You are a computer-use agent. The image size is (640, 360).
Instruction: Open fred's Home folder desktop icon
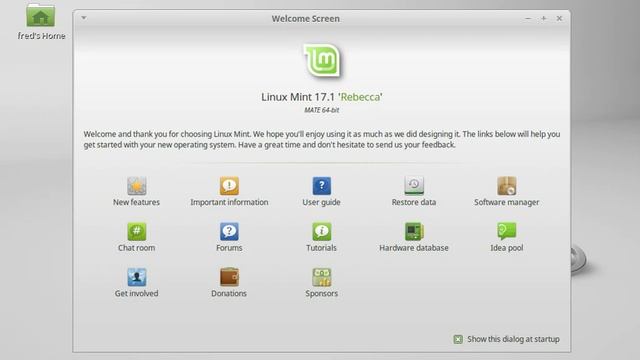(x=40, y=16)
